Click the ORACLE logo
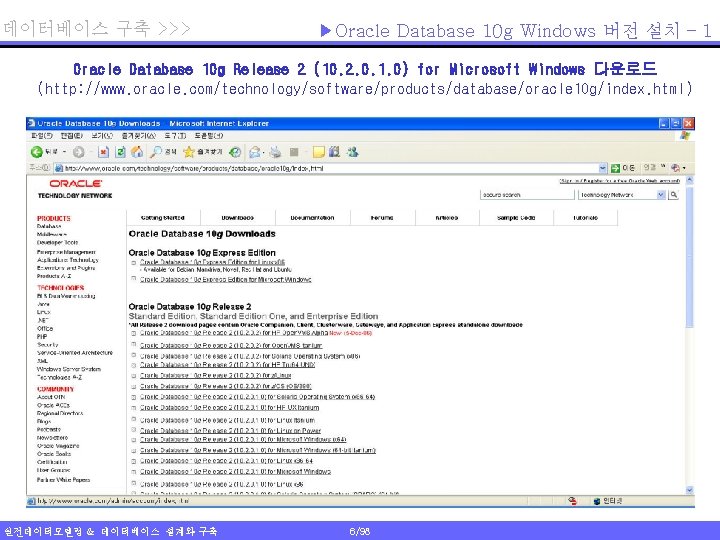This screenshot has width=720, height=540. [76, 183]
